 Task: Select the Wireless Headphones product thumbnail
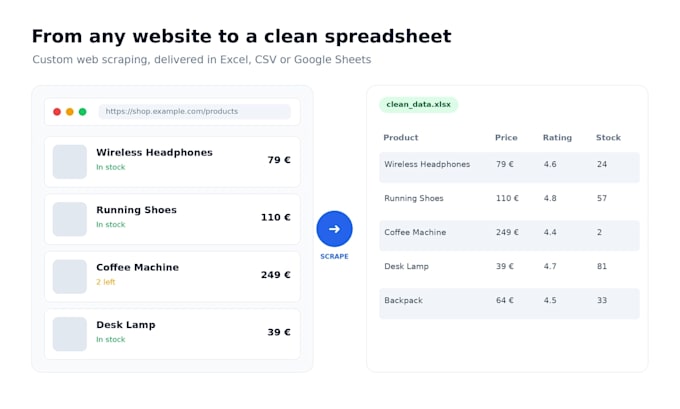pyautogui.click(x=69, y=162)
